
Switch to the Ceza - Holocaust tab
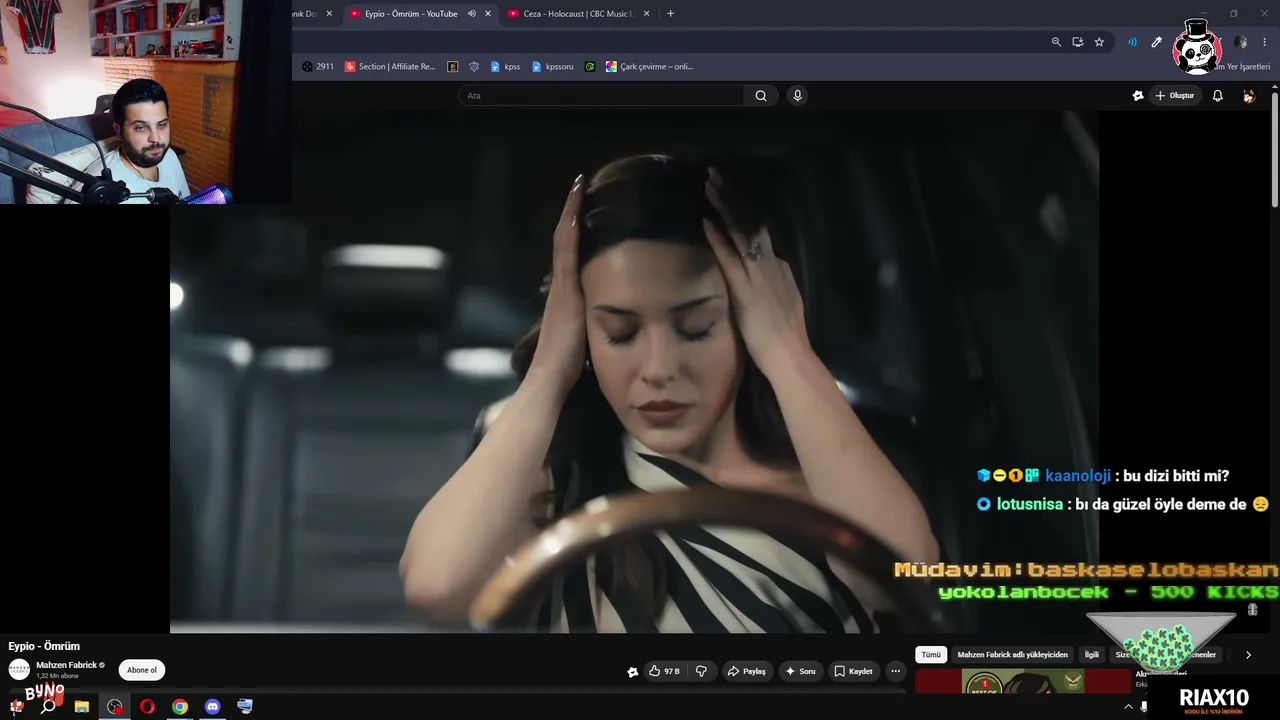(579, 14)
